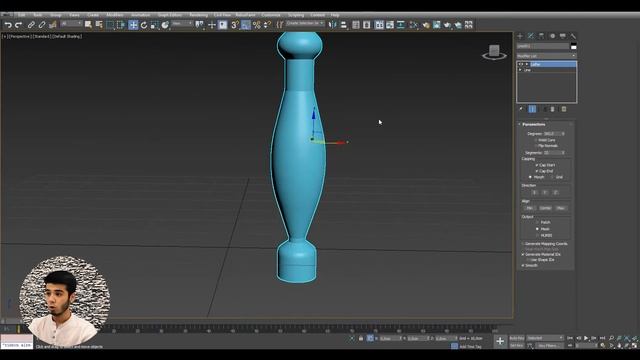
Task: Switch to the Utilities panel tab
Action: [x=573, y=36]
